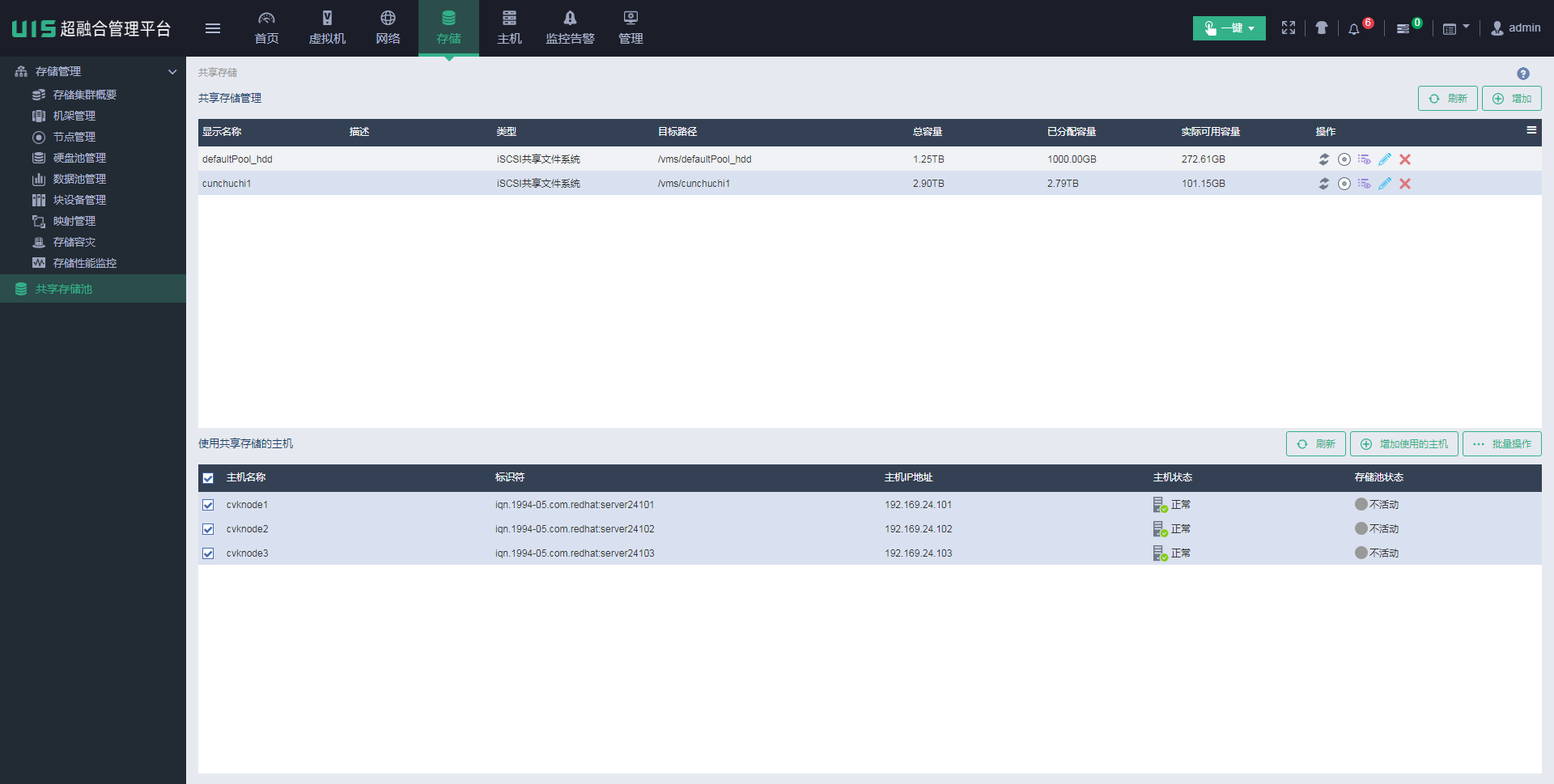1554x784 pixels.
Task: Switch to the 网络 tab
Action: (x=388, y=28)
